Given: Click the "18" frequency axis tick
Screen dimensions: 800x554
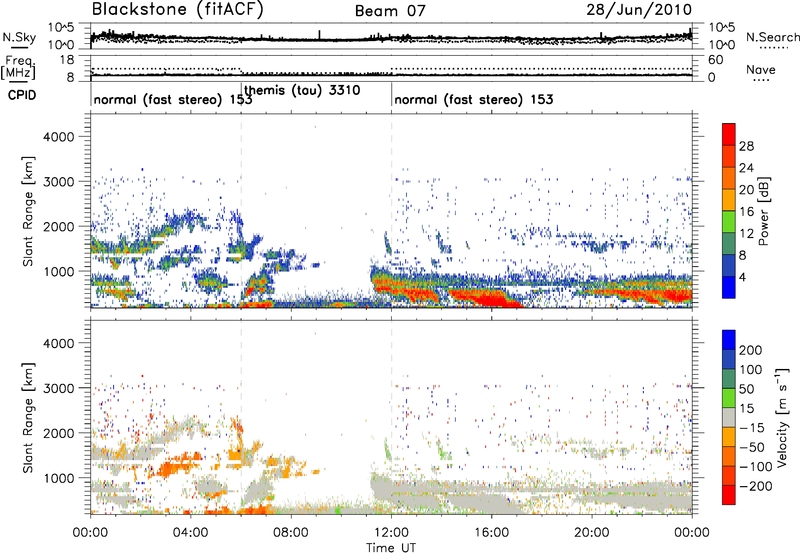Looking at the screenshot, I should [67, 60].
